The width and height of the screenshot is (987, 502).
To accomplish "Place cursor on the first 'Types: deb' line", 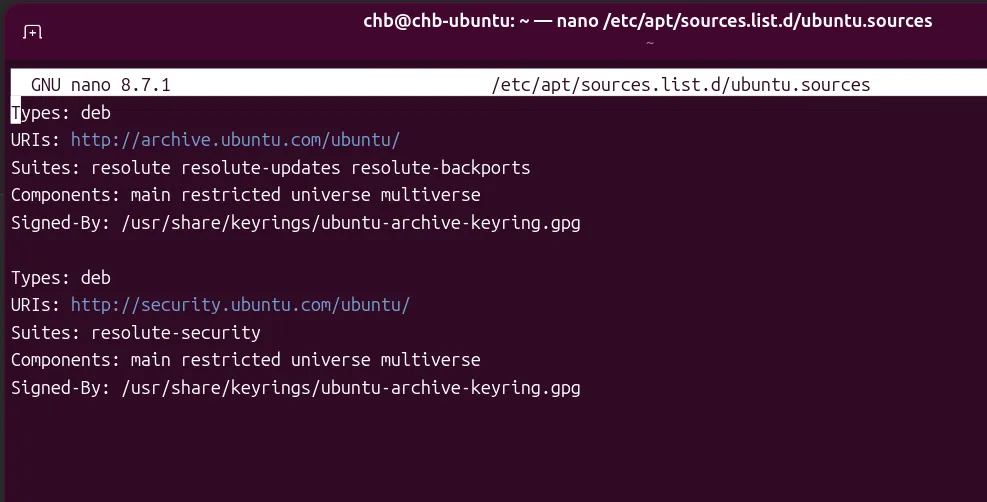I will pos(61,113).
